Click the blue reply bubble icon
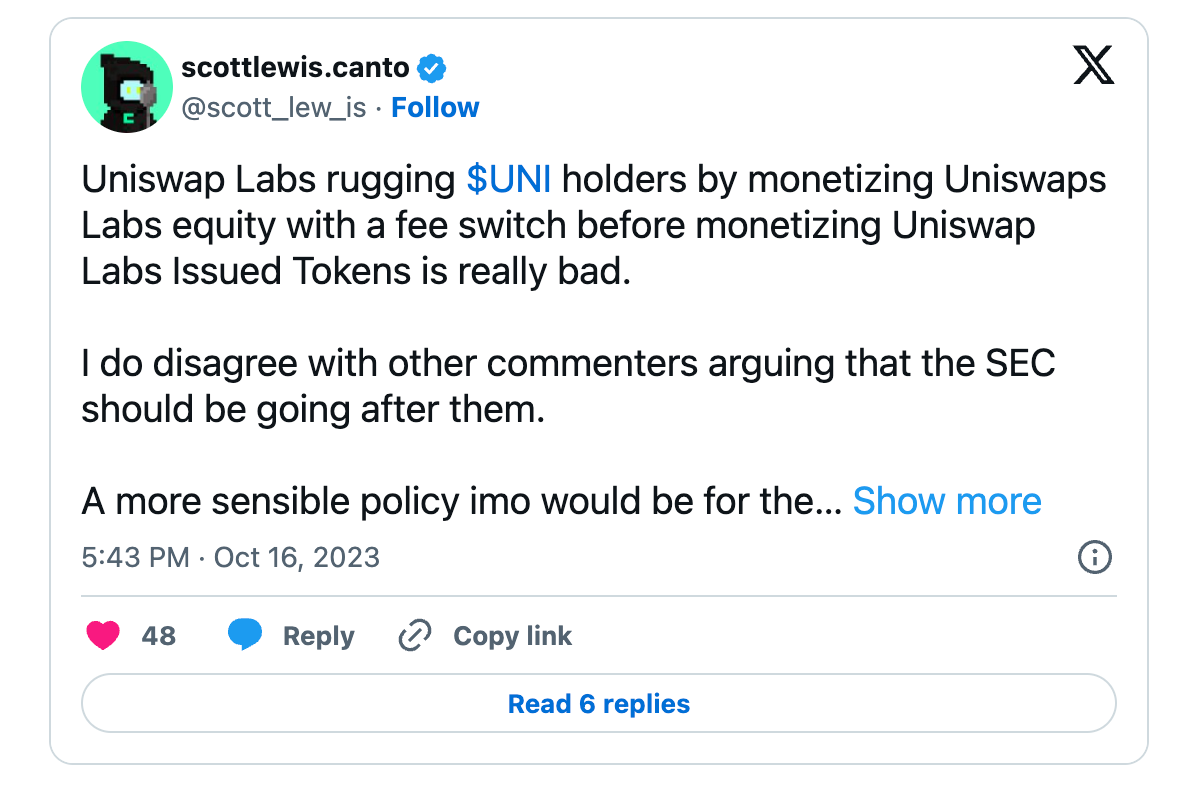The height and width of the screenshot is (794, 1188). coord(245,636)
